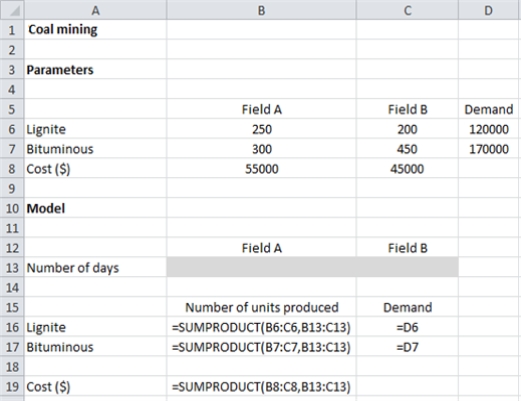
Task: Select 'Field A' header in row 5
Action: point(261,109)
